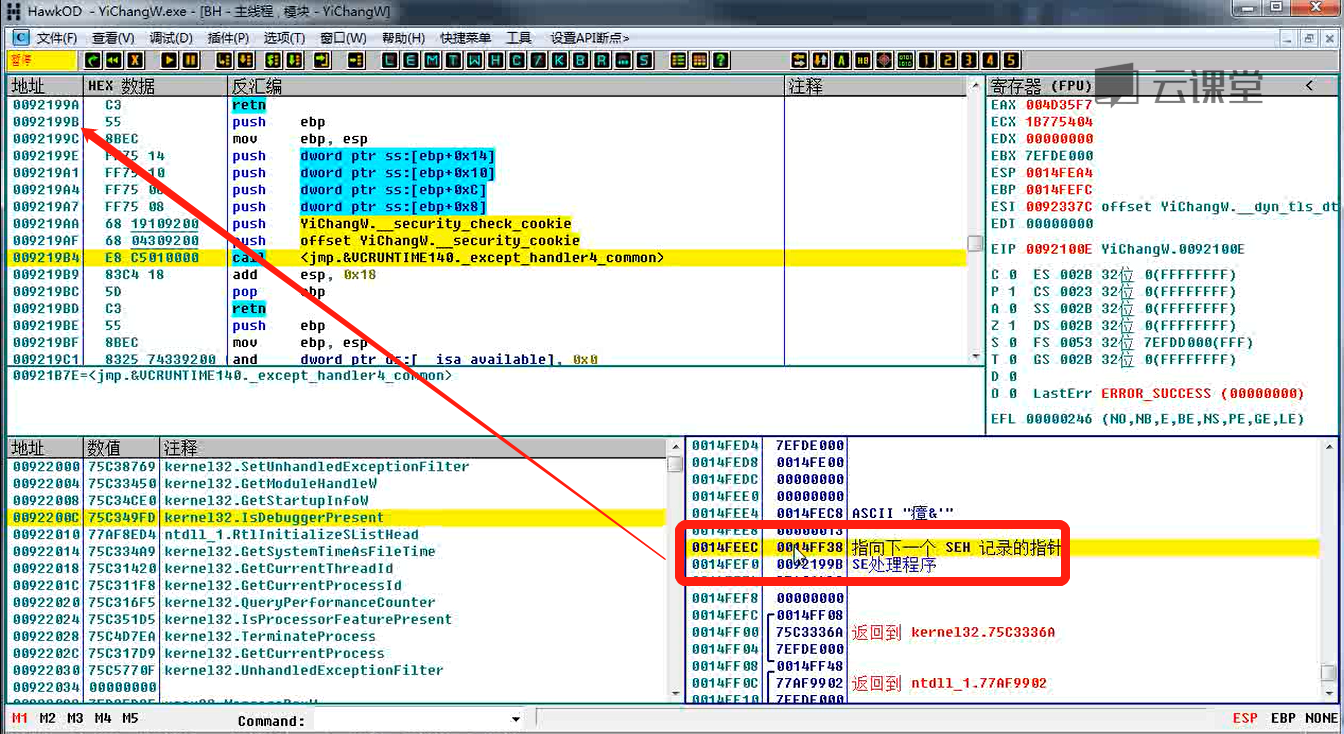1344x734 pixels.
Task: Click the Step over toolbar icon
Action: pyautogui.click(x=245, y=60)
